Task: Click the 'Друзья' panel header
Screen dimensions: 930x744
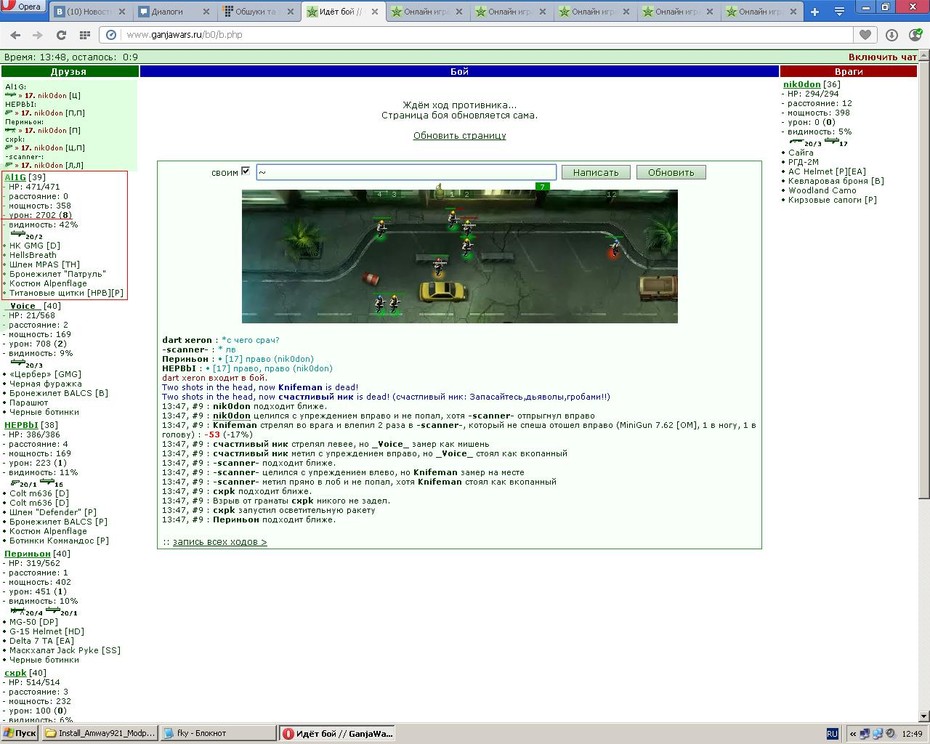Action: pyautogui.click(x=69, y=71)
